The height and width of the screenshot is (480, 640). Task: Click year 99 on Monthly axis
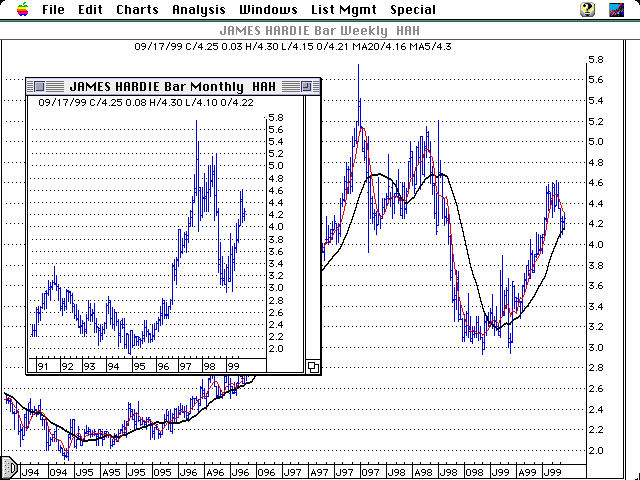pyautogui.click(x=233, y=366)
